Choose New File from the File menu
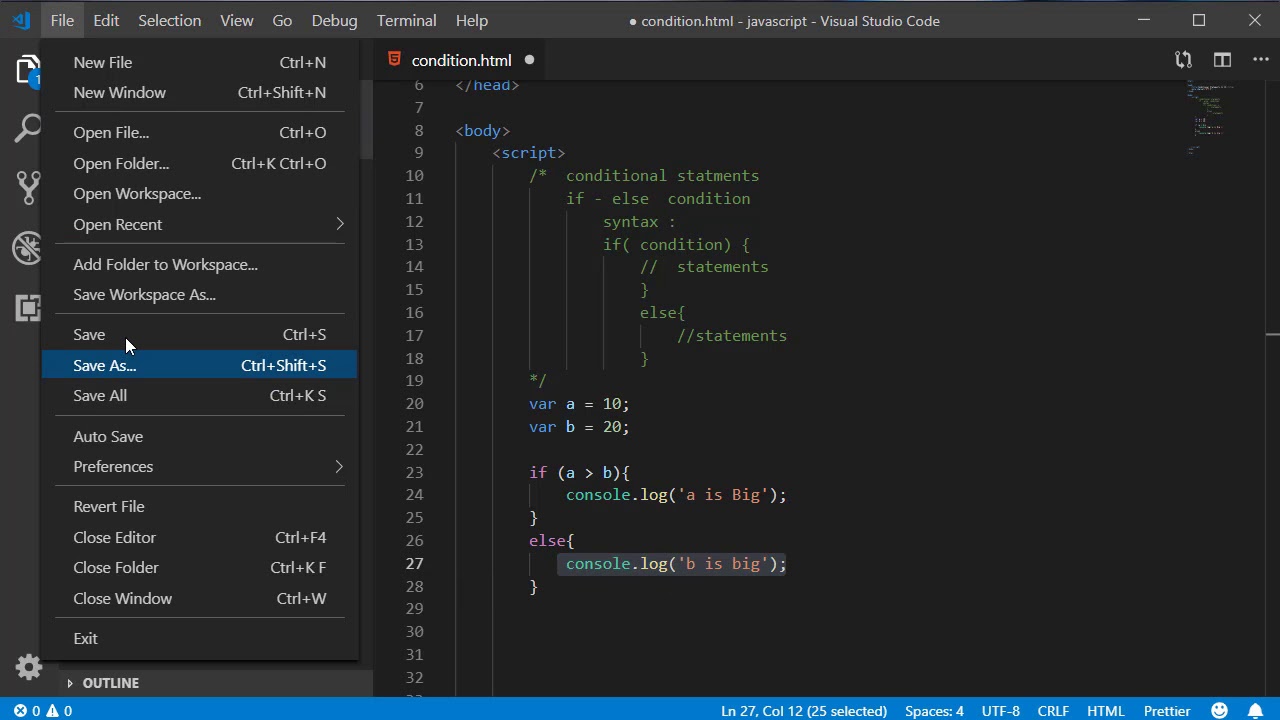Image resolution: width=1280 pixels, height=720 pixels. [x=199, y=62]
